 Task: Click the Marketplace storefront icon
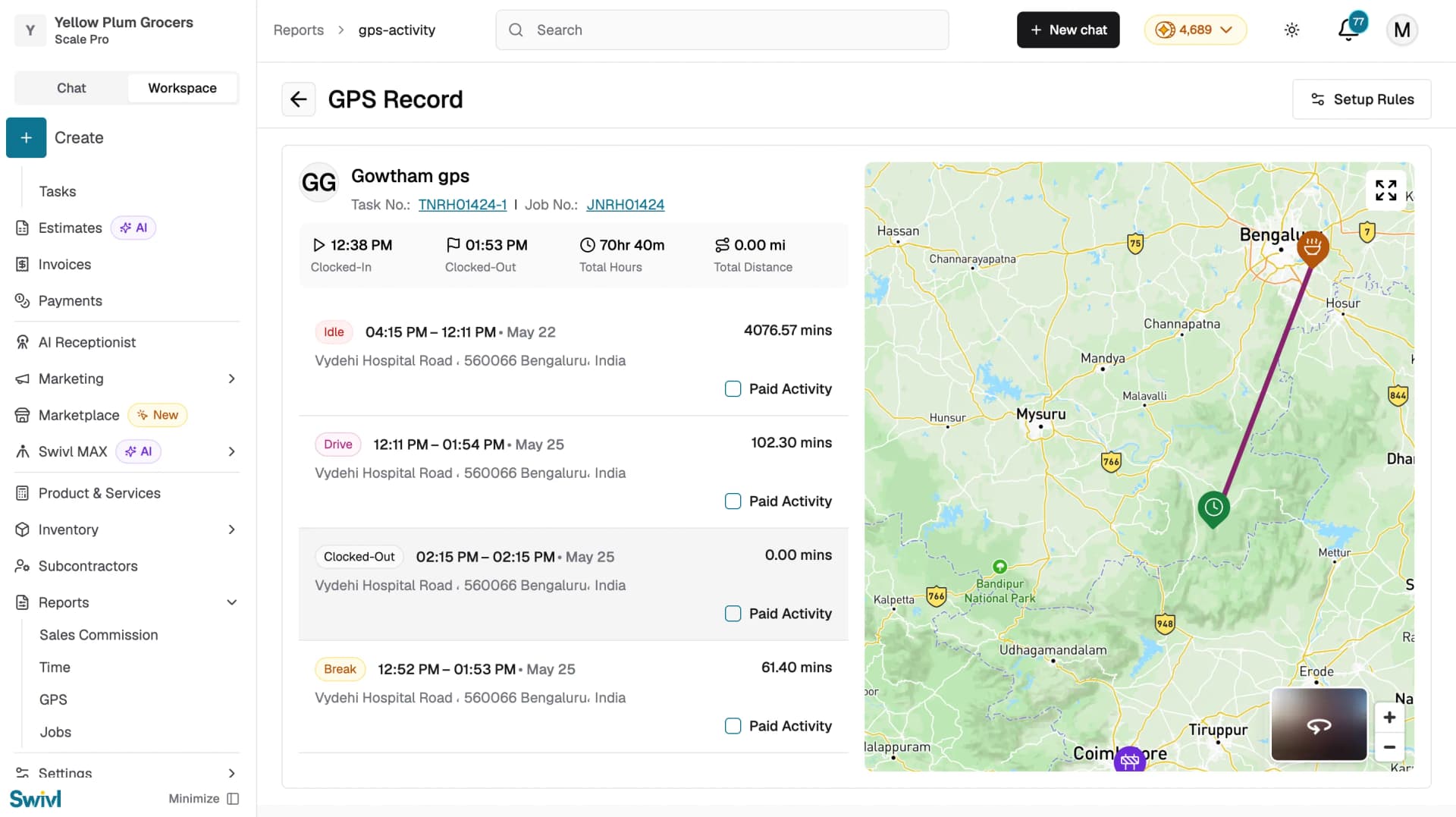[x=23, y=415]
